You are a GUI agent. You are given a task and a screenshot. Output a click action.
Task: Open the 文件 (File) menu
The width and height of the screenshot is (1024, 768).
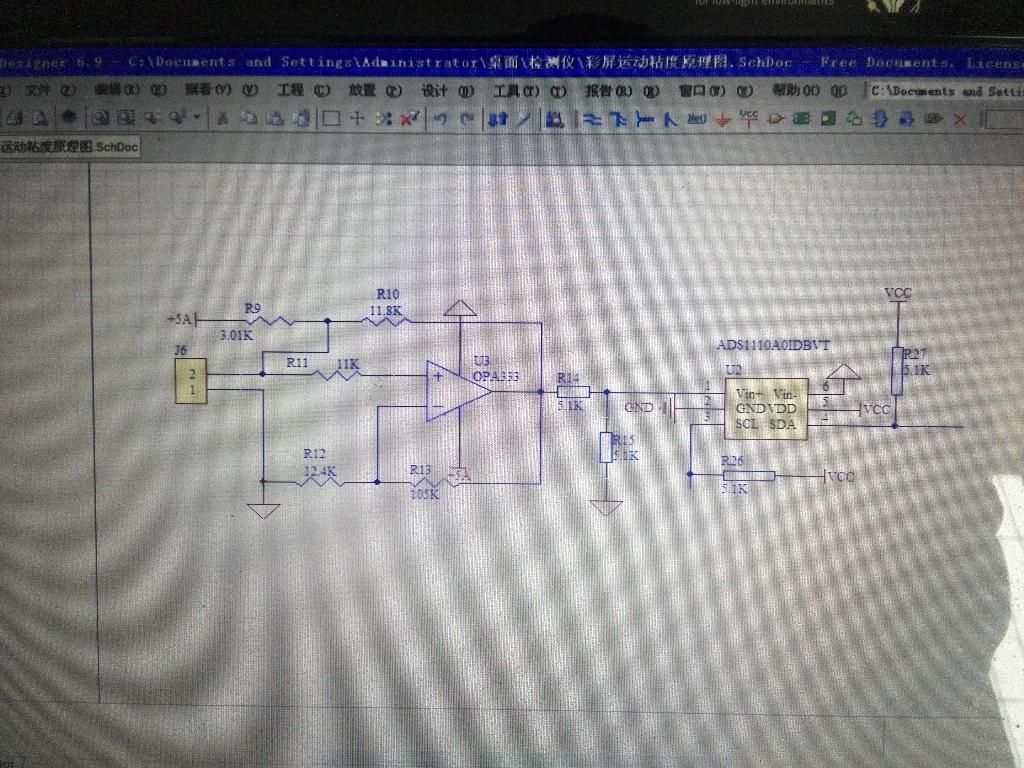pos(50,90)
